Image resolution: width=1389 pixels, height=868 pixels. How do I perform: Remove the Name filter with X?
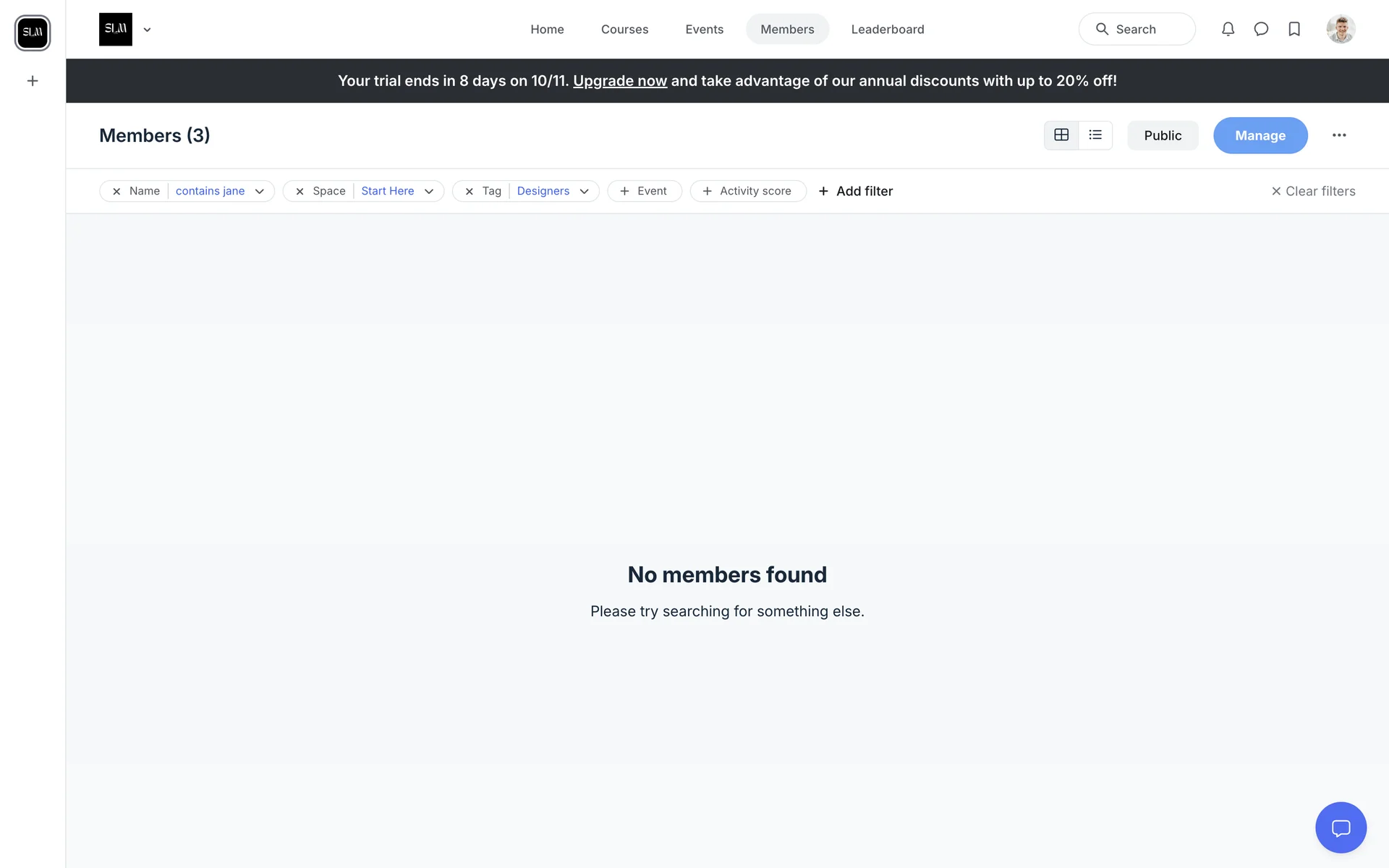(116, 192)
